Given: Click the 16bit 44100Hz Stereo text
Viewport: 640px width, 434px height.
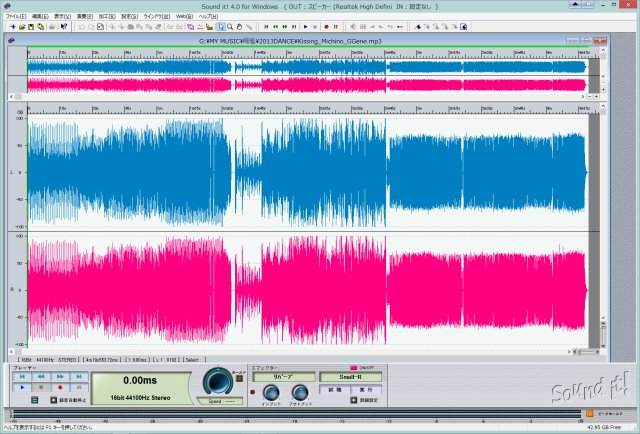Looking at the screenshot, I should click(x=140, y=398).
